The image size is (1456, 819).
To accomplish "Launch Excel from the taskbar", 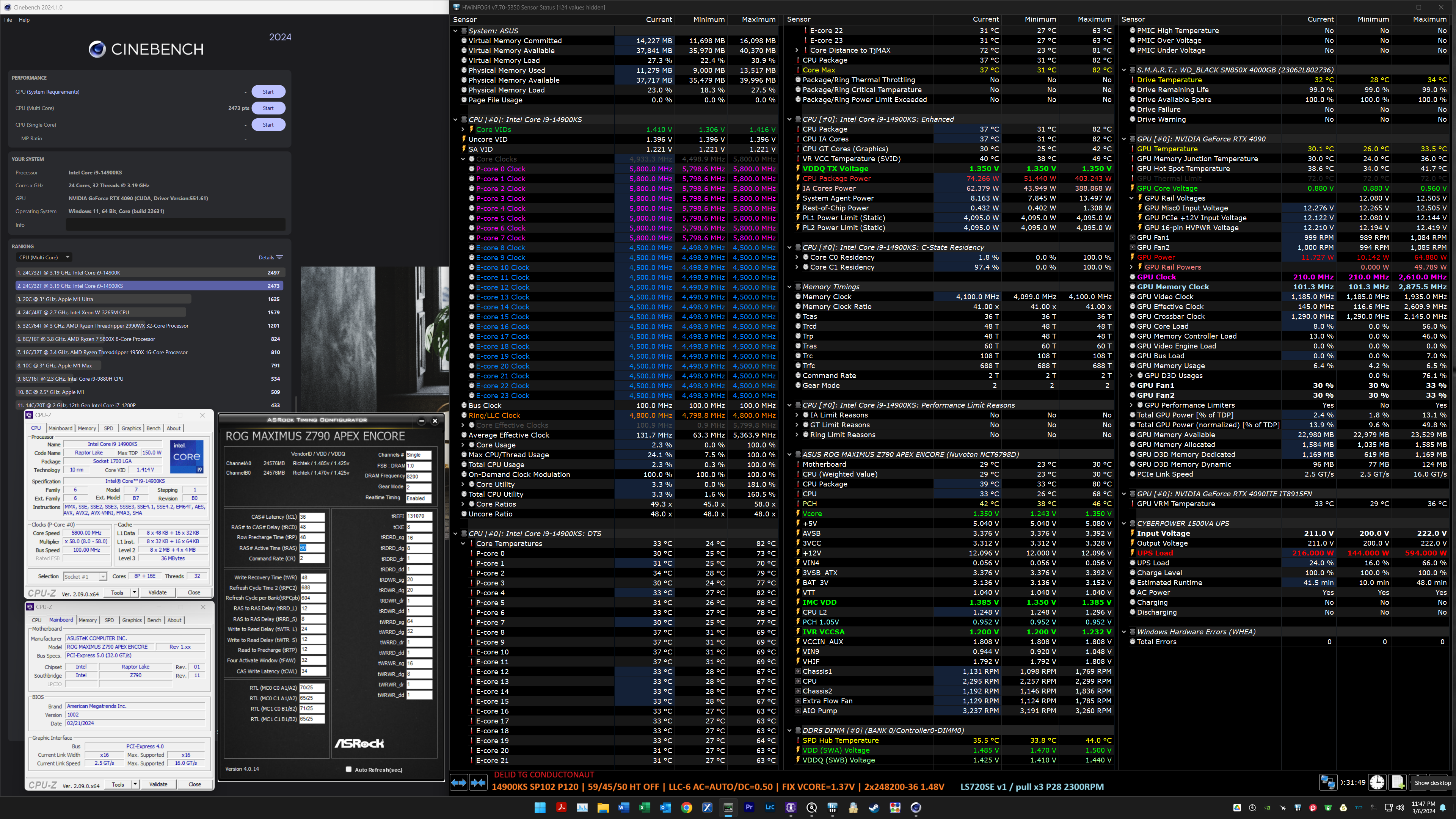I will click(644, 808).
